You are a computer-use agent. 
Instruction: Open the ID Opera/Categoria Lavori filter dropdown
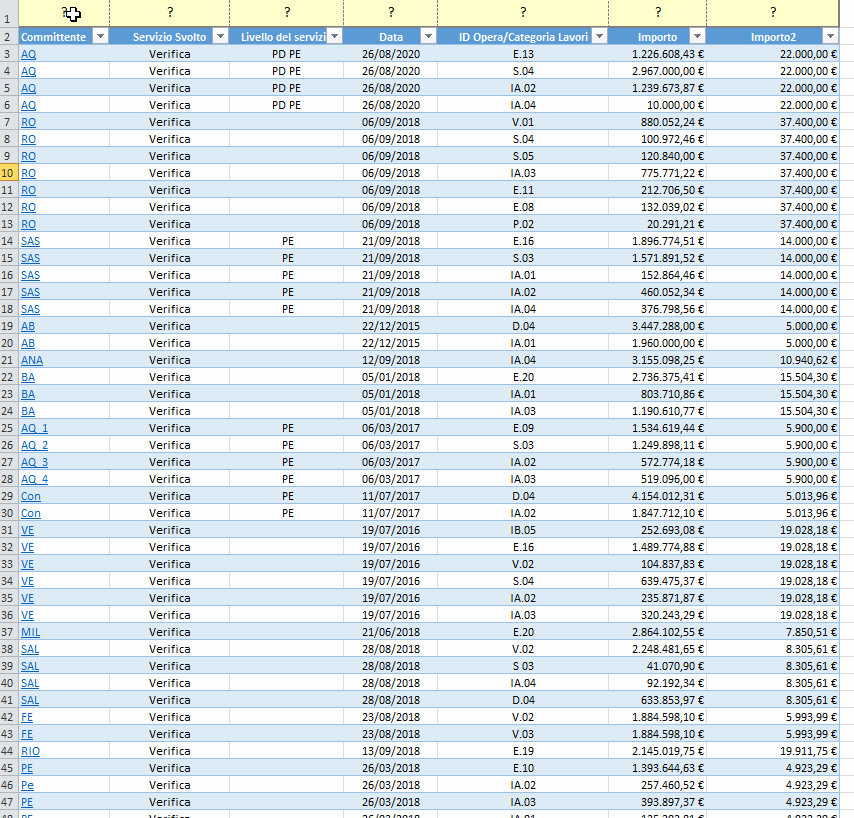pyautogui.click(x=600, y=36)
